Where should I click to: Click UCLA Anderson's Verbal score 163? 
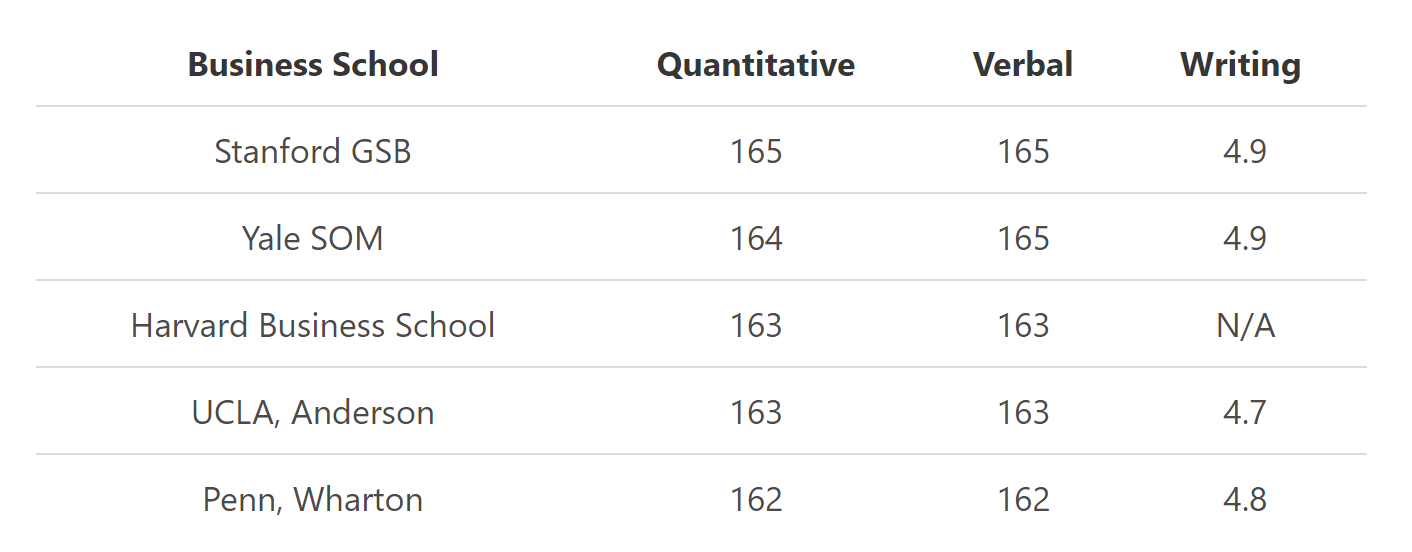click(x=1024, y=413)
